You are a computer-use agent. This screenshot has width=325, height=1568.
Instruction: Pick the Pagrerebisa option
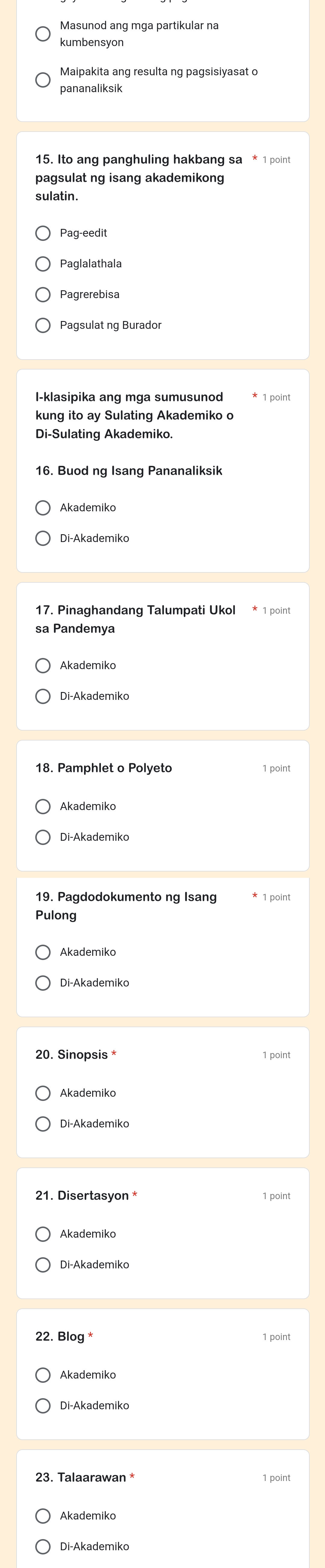(x=42, y=295)
